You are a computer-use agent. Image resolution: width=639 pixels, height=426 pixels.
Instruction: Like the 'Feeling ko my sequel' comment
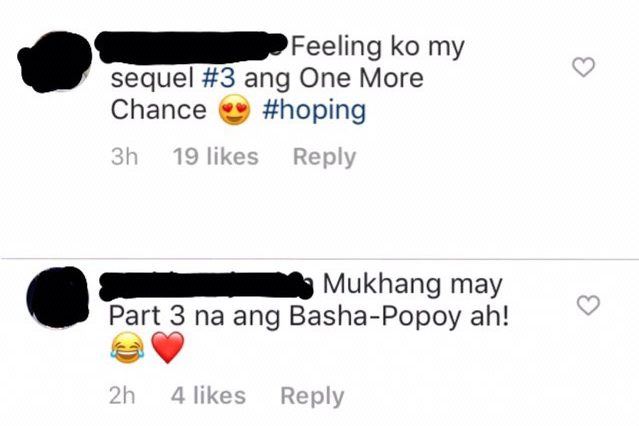[x=584, y=67]
